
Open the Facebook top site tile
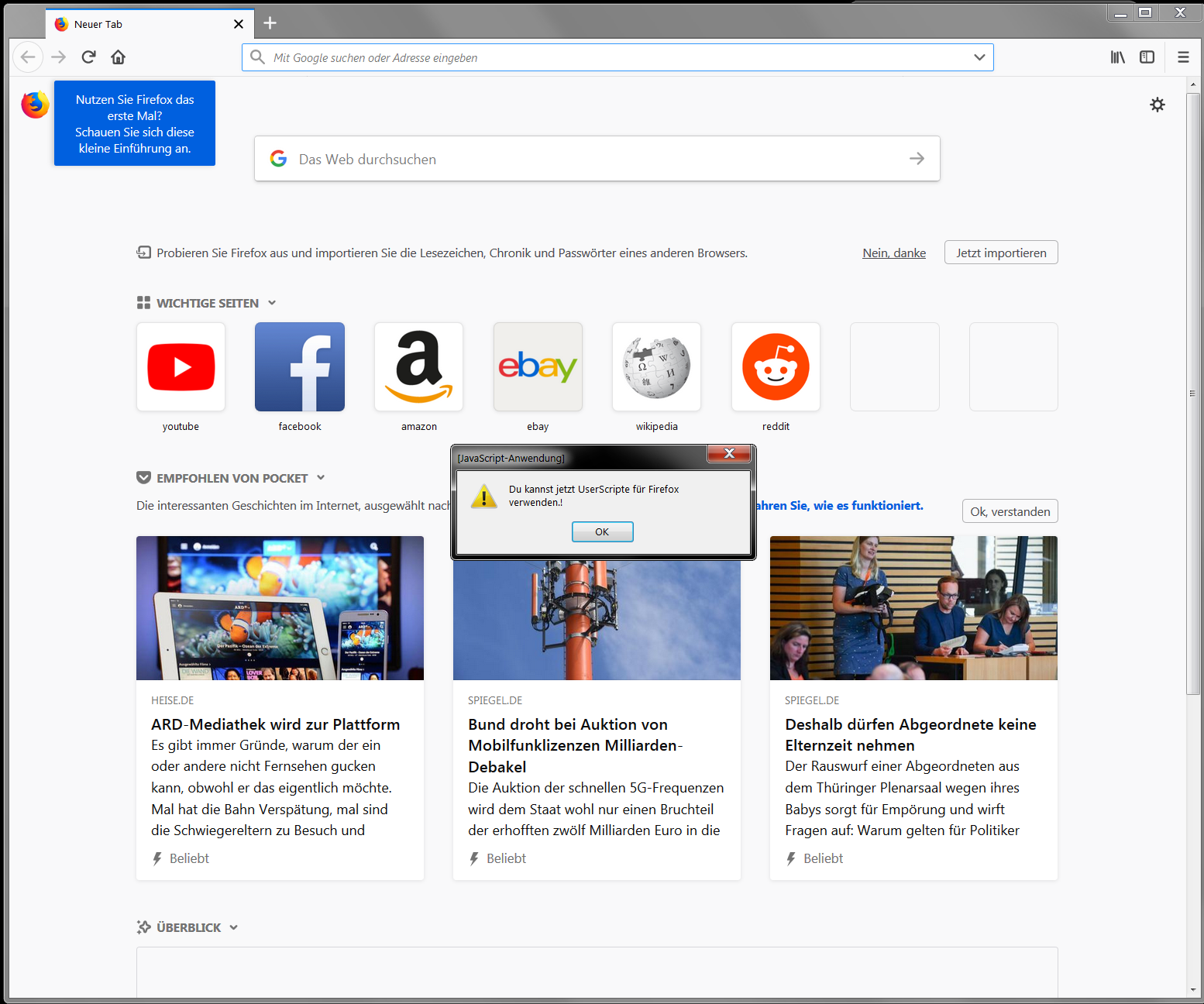300,366
